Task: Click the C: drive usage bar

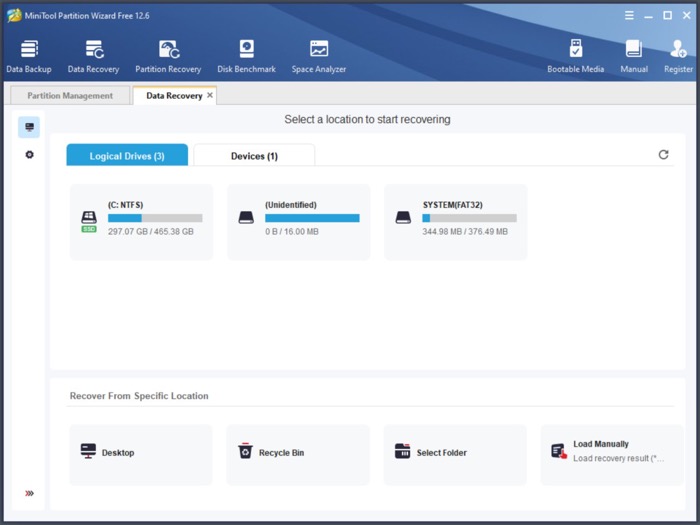Action: 155,218
